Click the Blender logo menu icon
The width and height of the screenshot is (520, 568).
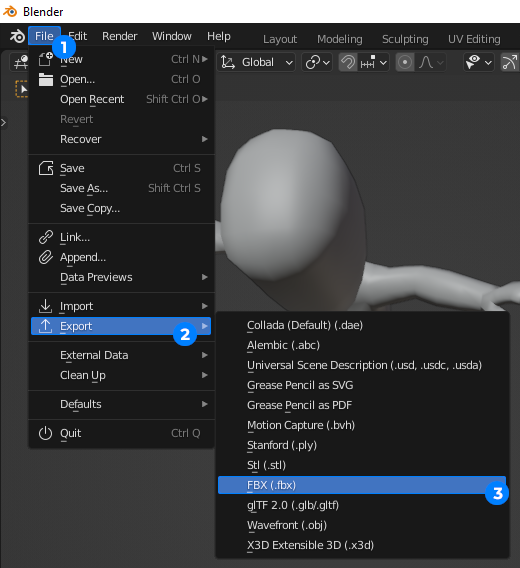[x=16, y=36]
